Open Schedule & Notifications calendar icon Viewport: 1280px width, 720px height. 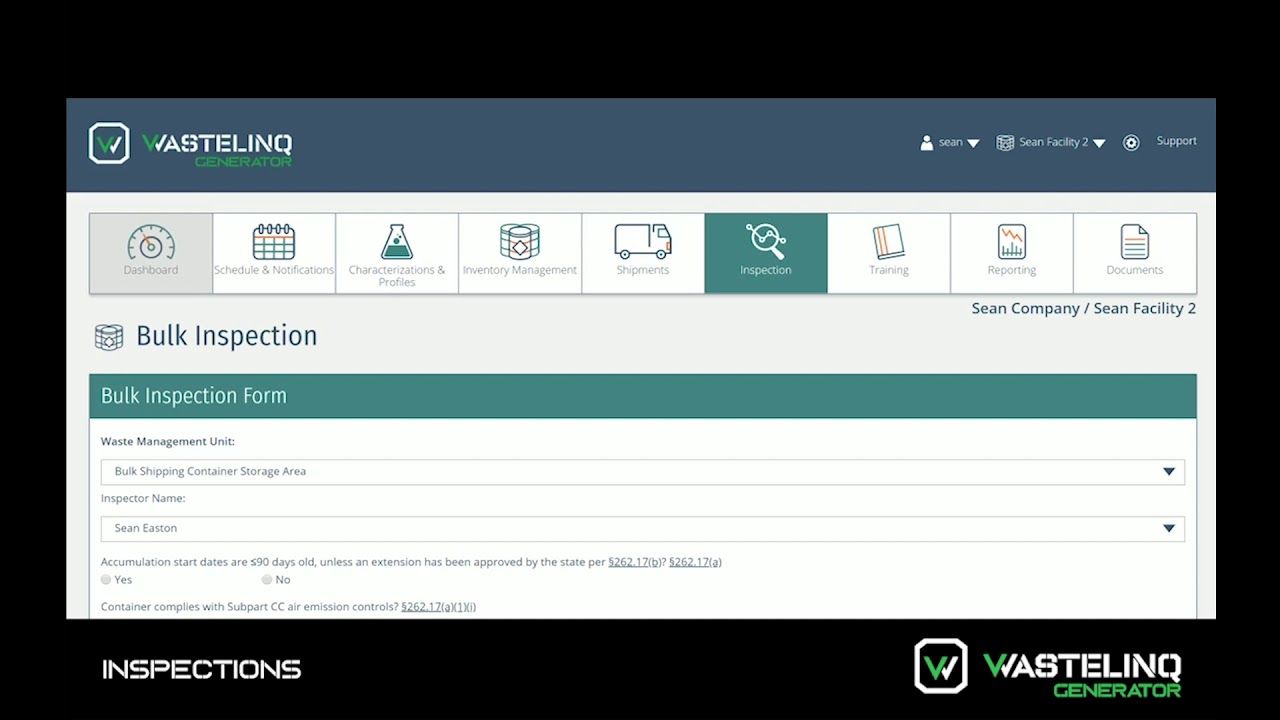click(x=273, y=242)
